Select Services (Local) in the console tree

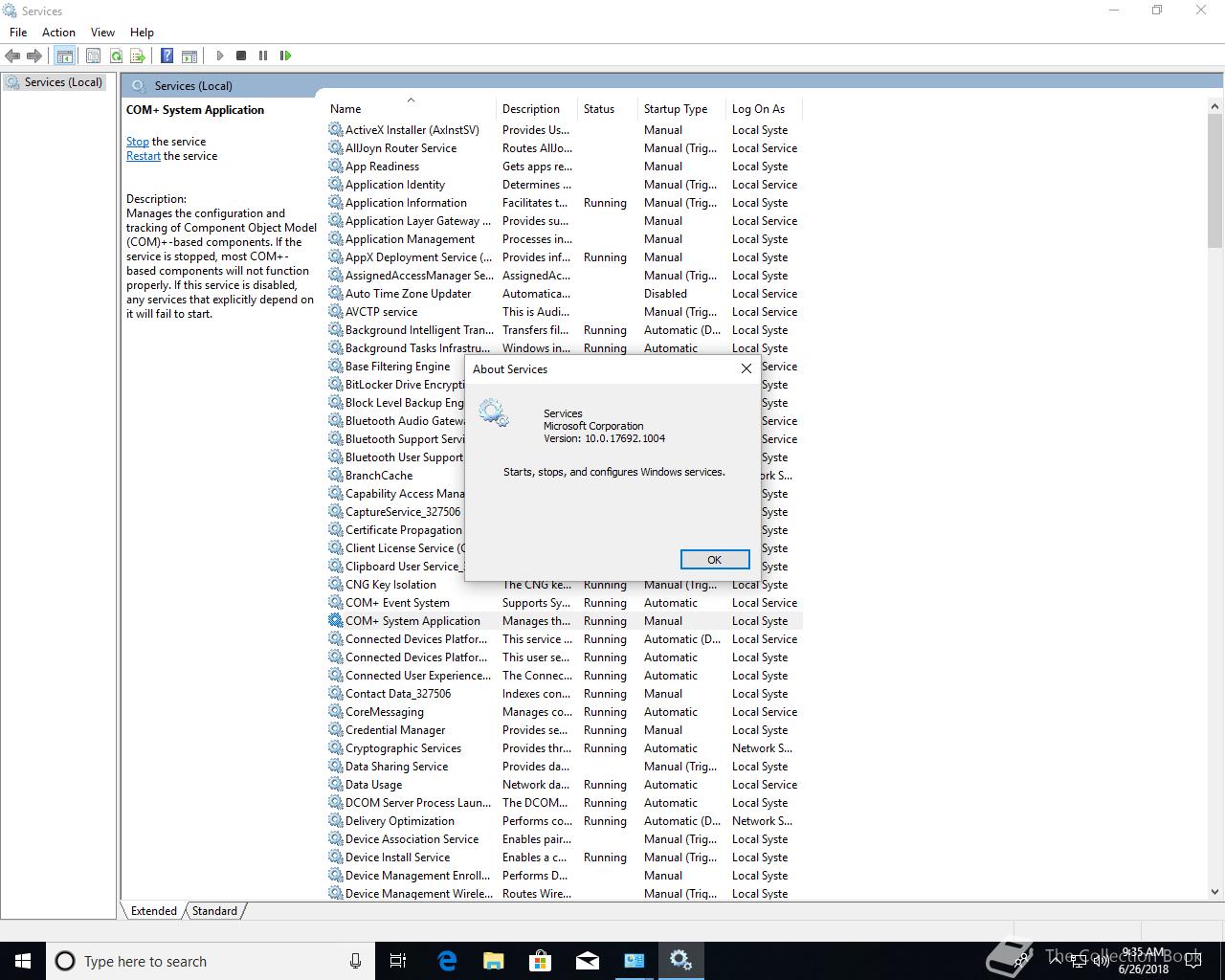[x=63, y=82]
